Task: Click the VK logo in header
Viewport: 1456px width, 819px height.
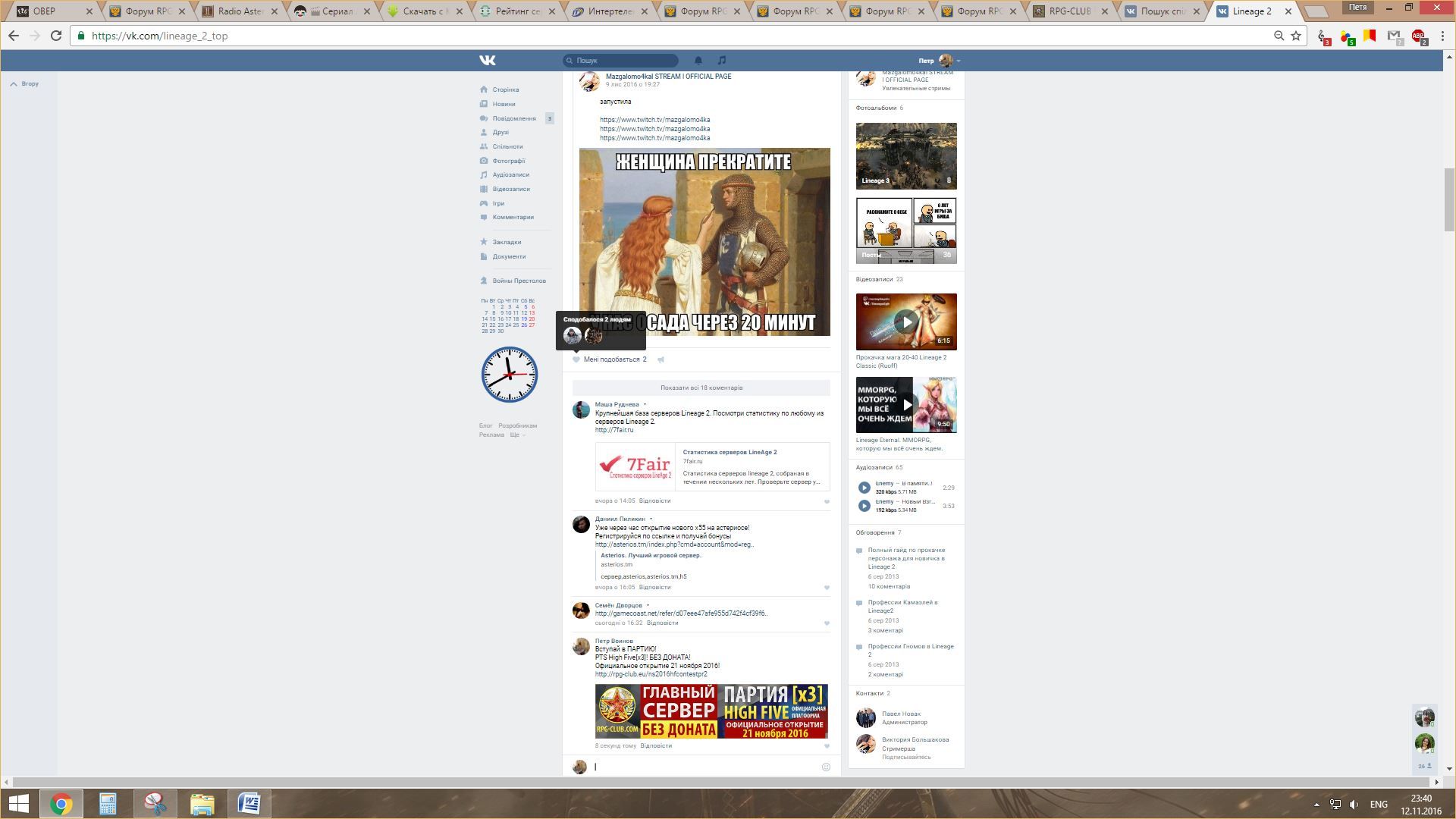Action: coord(488,61)
